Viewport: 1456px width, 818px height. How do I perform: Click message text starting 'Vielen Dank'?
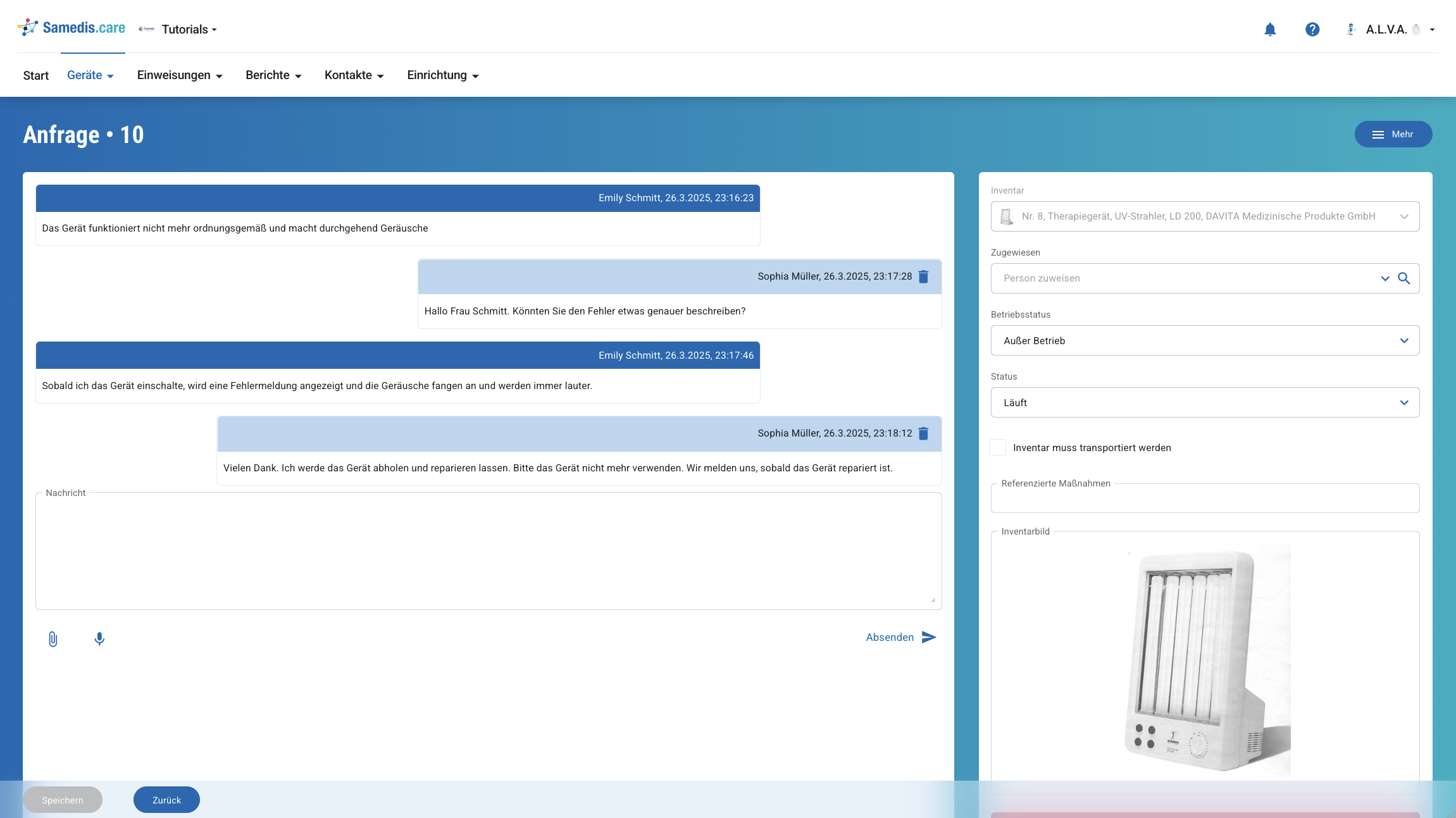coord(558,468)
